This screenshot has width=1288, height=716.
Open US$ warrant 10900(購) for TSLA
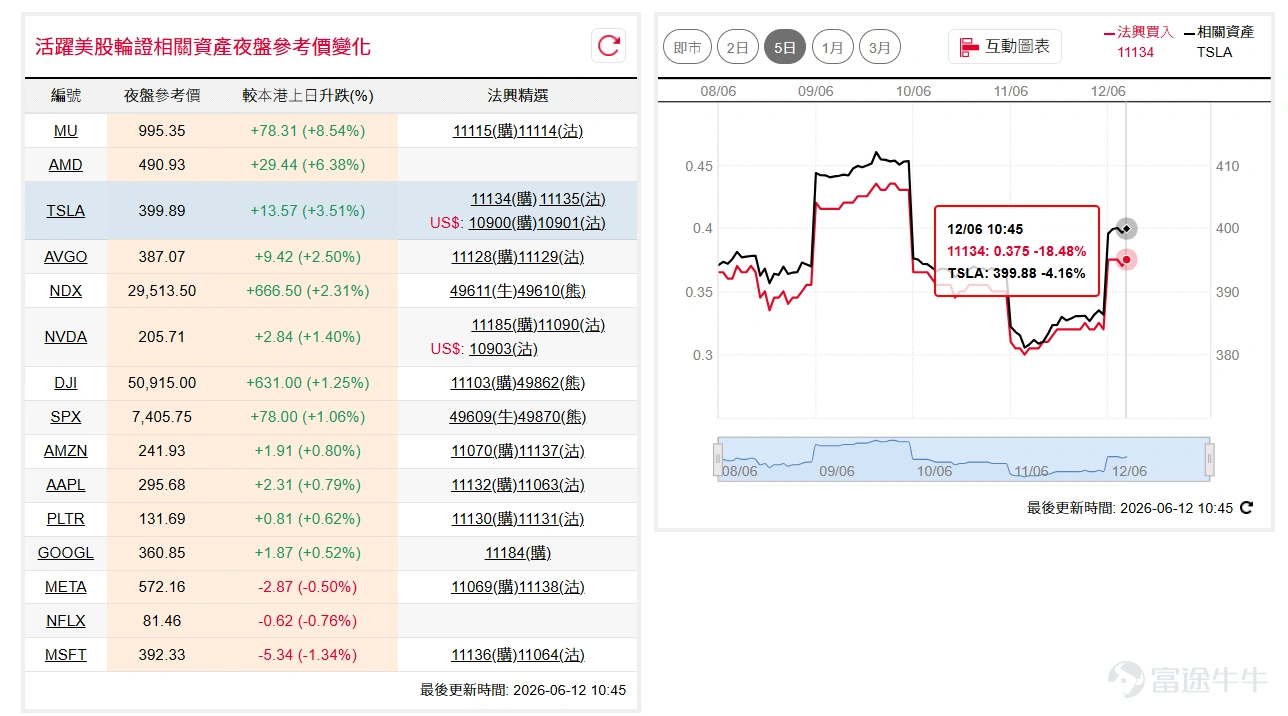pyautogui.click(x=502, y=223)
